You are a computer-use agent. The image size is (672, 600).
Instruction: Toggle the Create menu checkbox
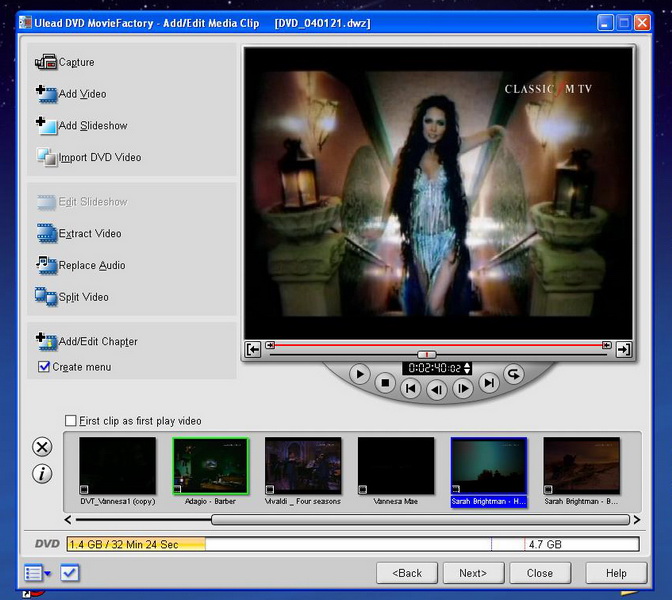(x=44, y=366)
